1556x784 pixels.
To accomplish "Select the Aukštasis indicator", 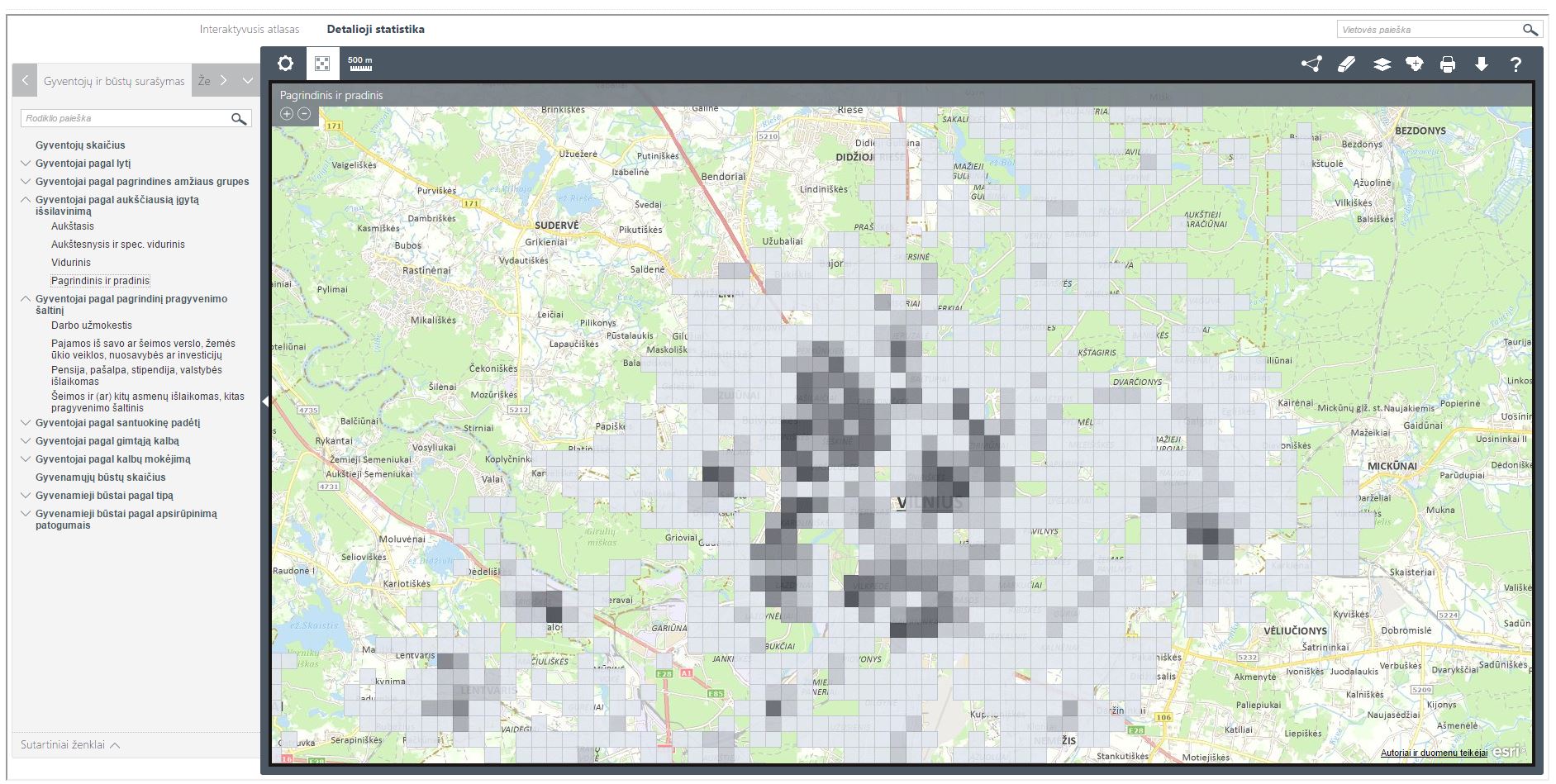I will point(73,226).
